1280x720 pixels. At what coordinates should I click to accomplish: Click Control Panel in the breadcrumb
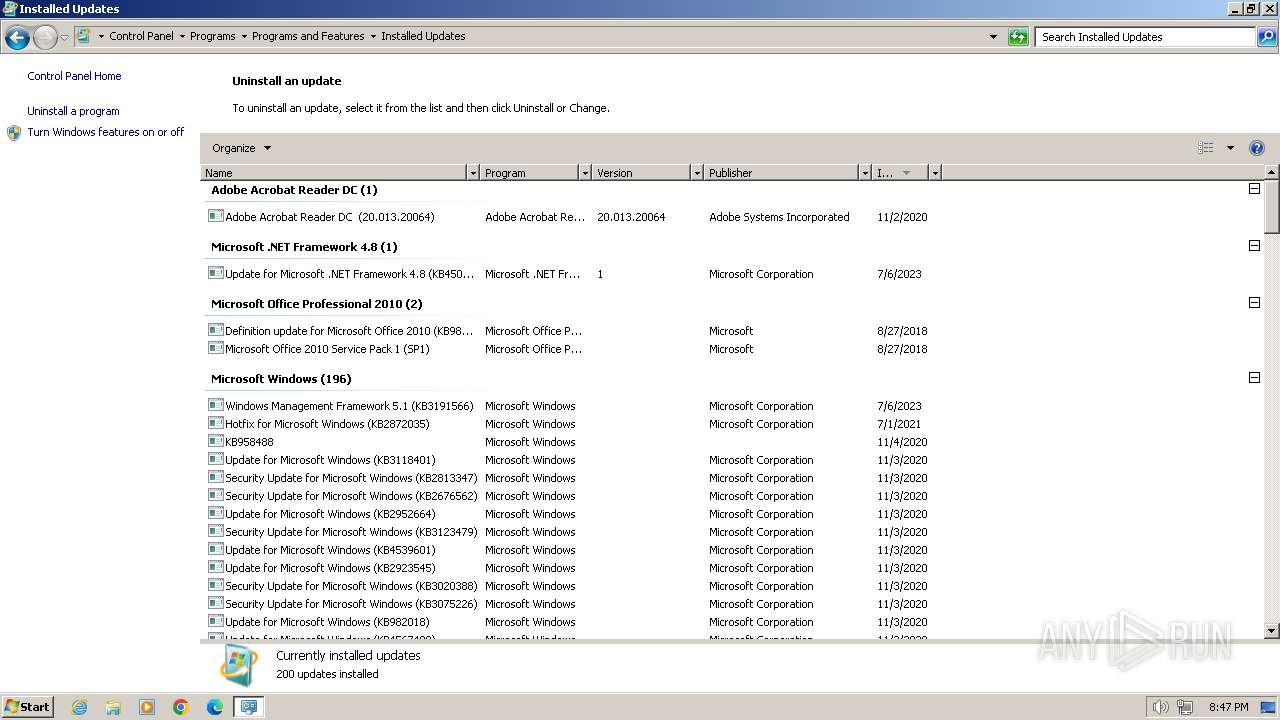[141, 36]
